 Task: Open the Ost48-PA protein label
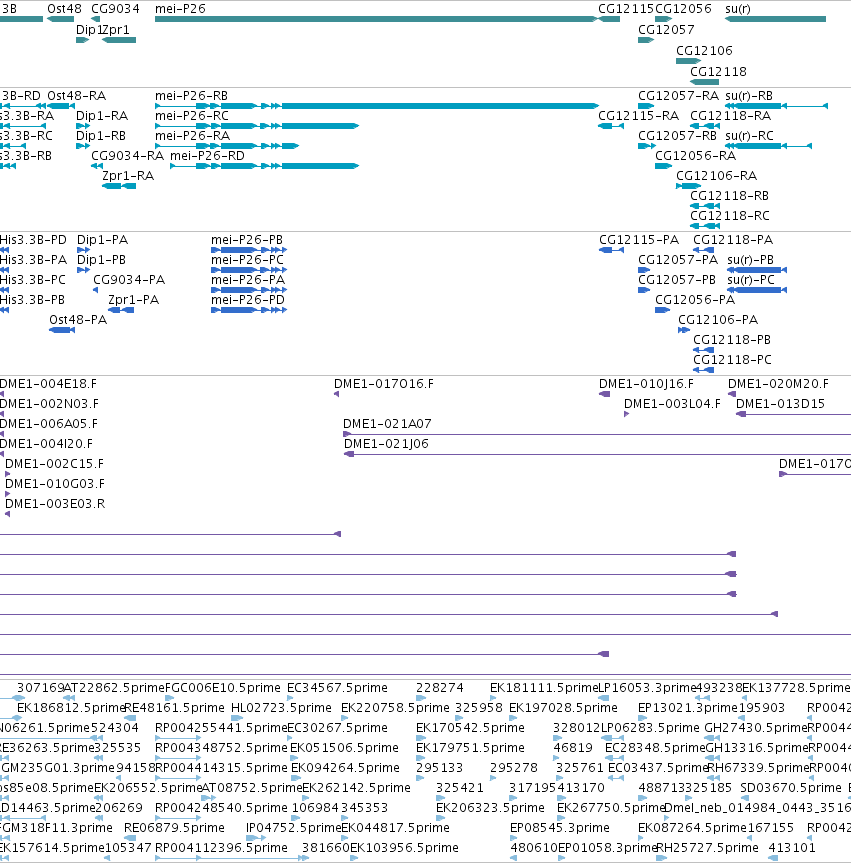pos(78,320)
